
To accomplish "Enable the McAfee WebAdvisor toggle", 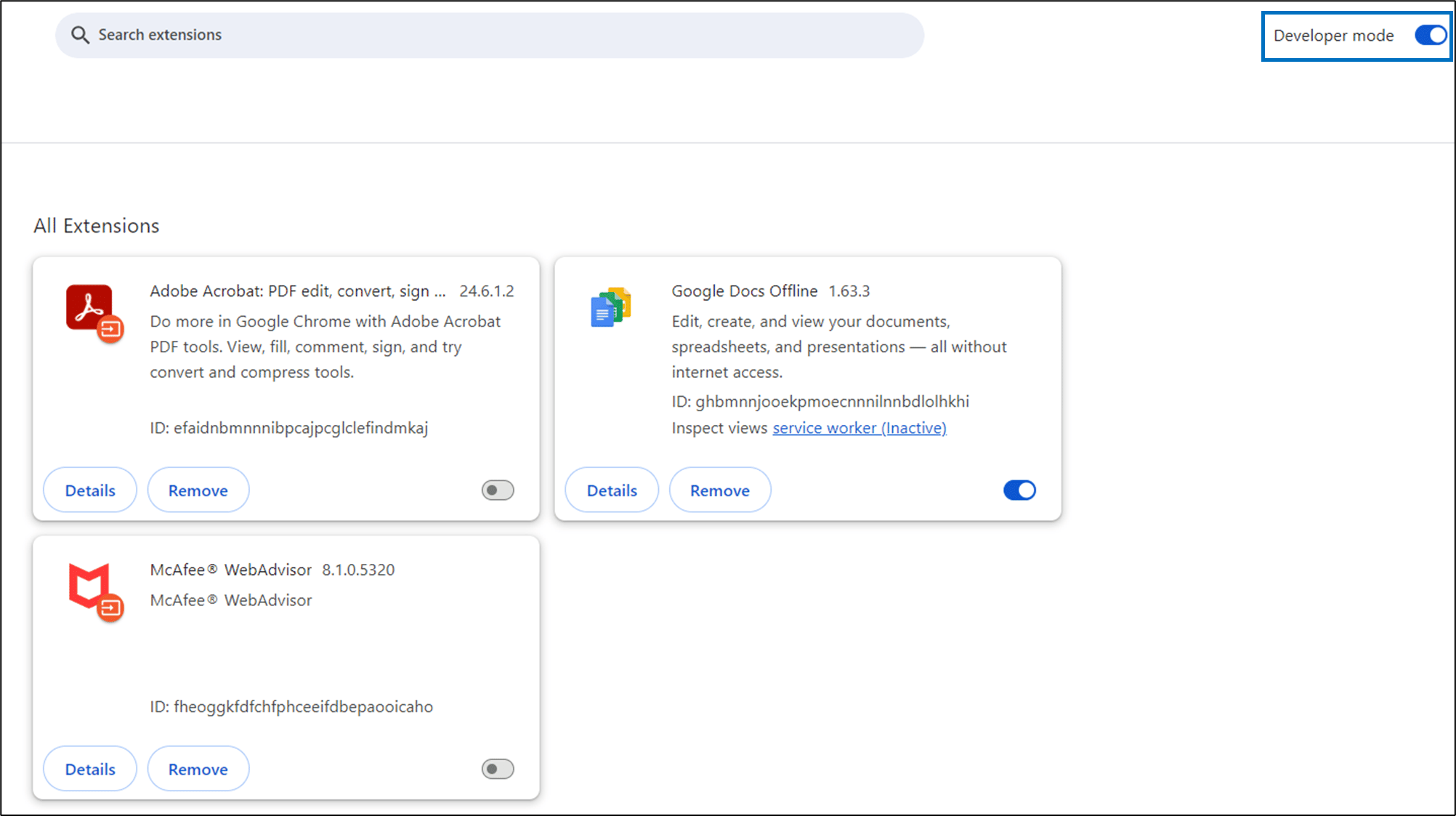I will coord(498,769).
